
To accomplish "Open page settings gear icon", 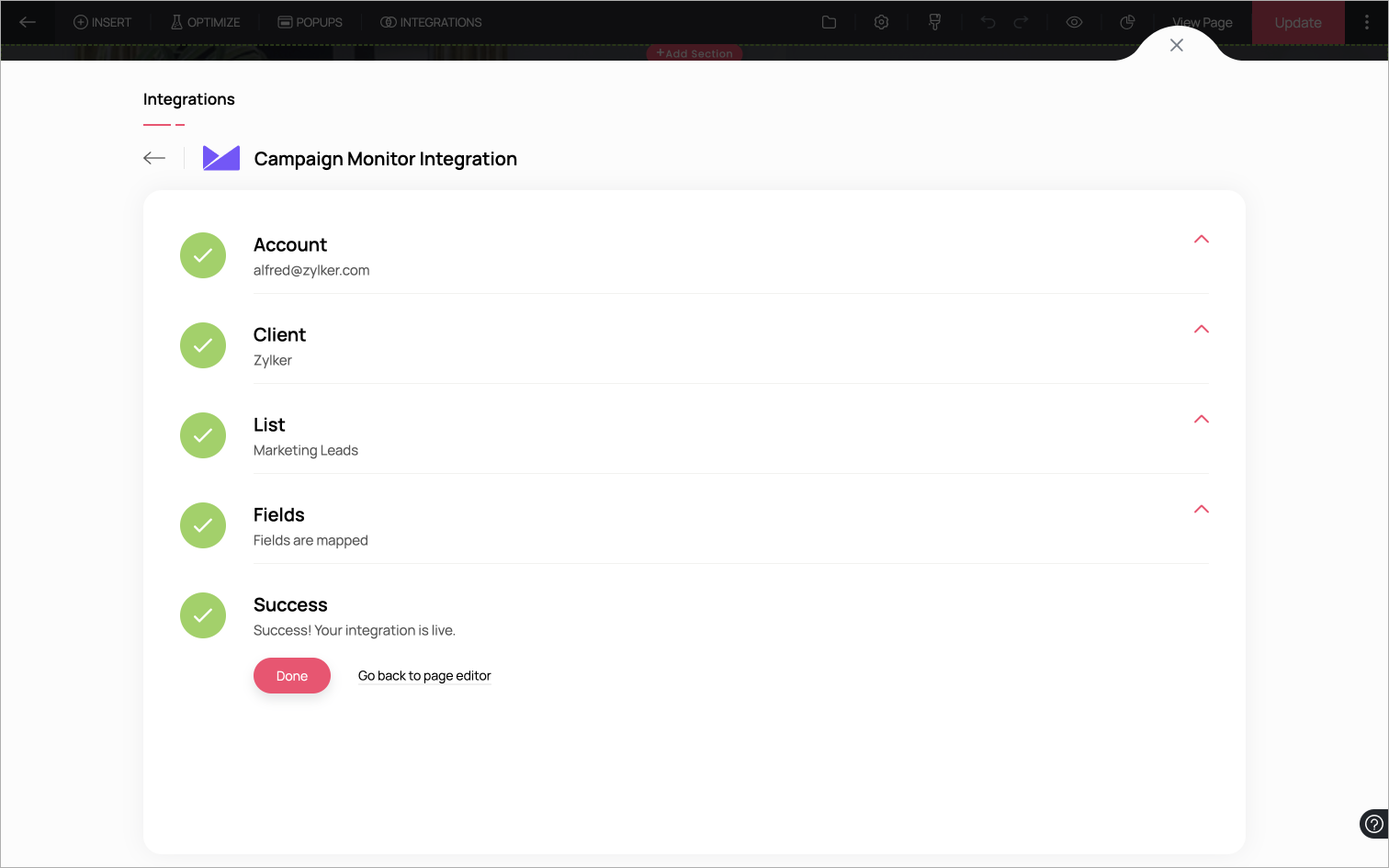I will coord(881,22).
